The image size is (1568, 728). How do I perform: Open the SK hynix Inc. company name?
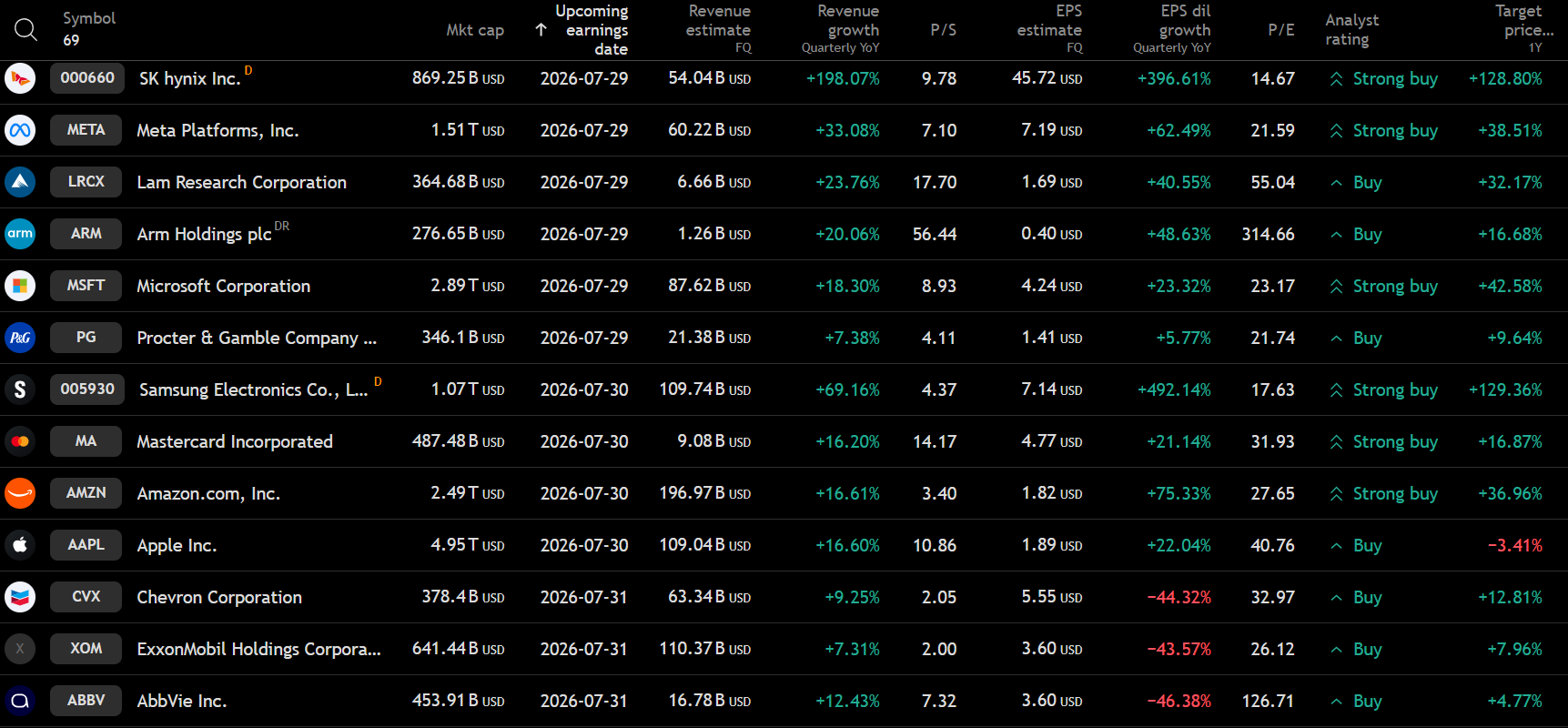190,79
